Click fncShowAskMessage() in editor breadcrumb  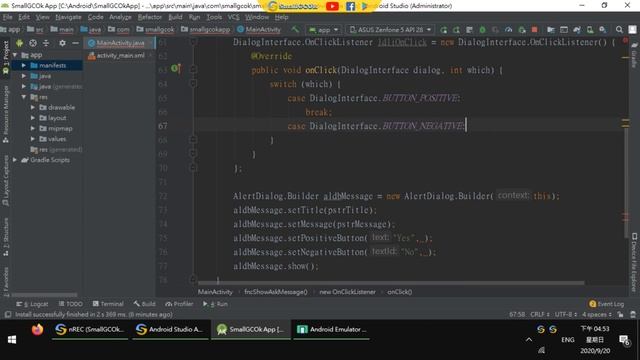[x=276, y=292]
